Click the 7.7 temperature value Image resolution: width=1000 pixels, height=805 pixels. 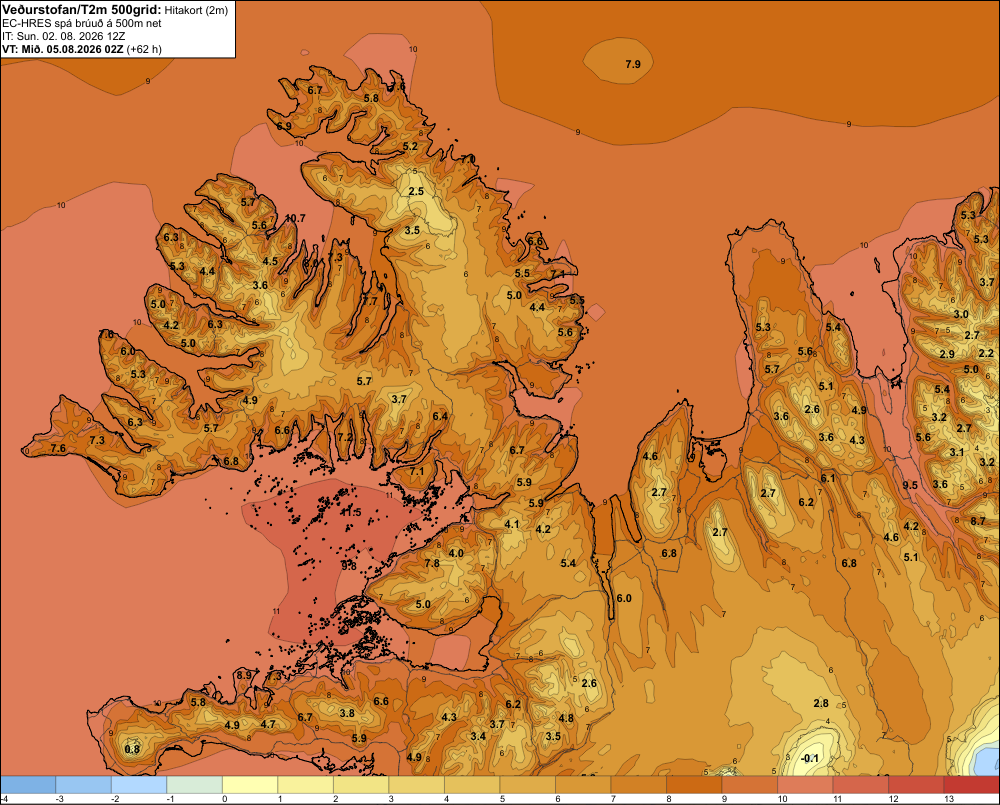(370, 301)
